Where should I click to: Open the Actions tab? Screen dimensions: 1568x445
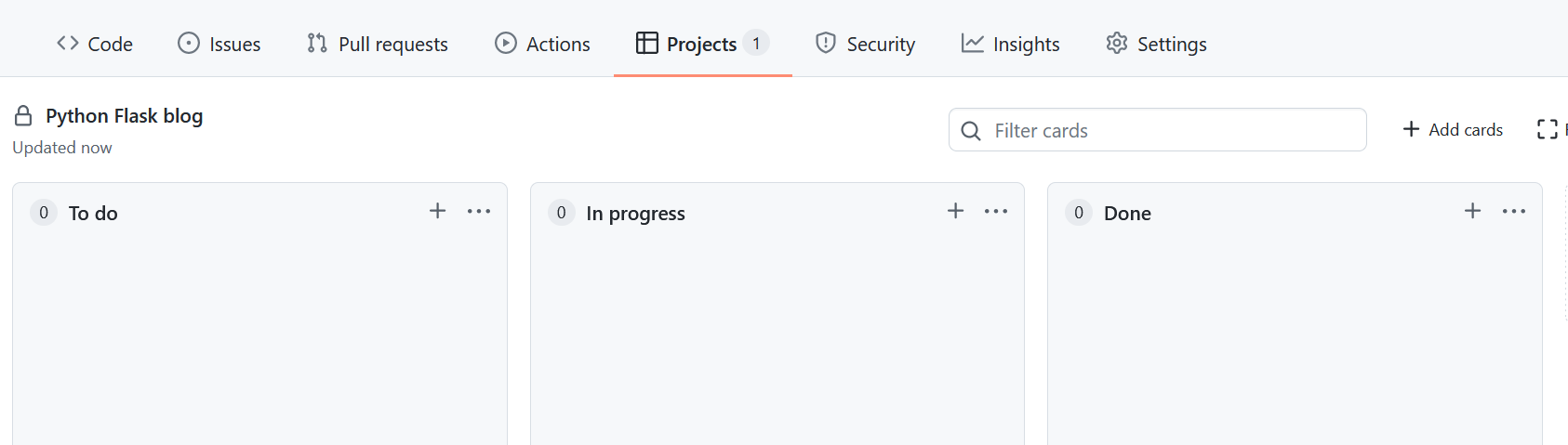click(543, 44)
